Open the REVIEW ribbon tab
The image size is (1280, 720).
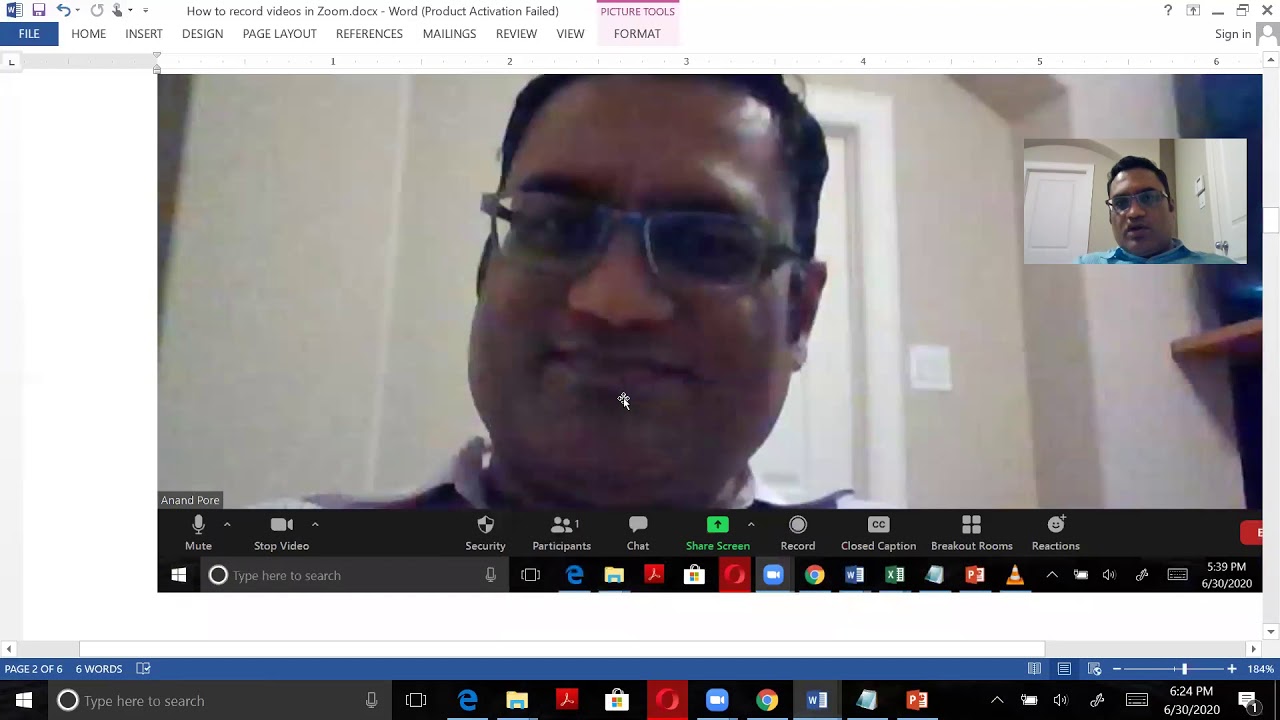tap(516, 34)
